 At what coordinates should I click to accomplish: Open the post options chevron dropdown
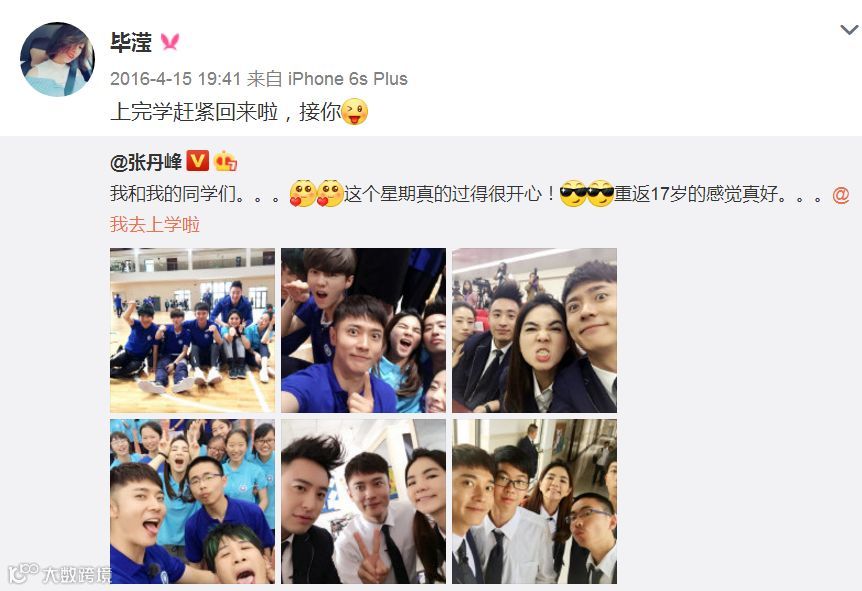849,30
